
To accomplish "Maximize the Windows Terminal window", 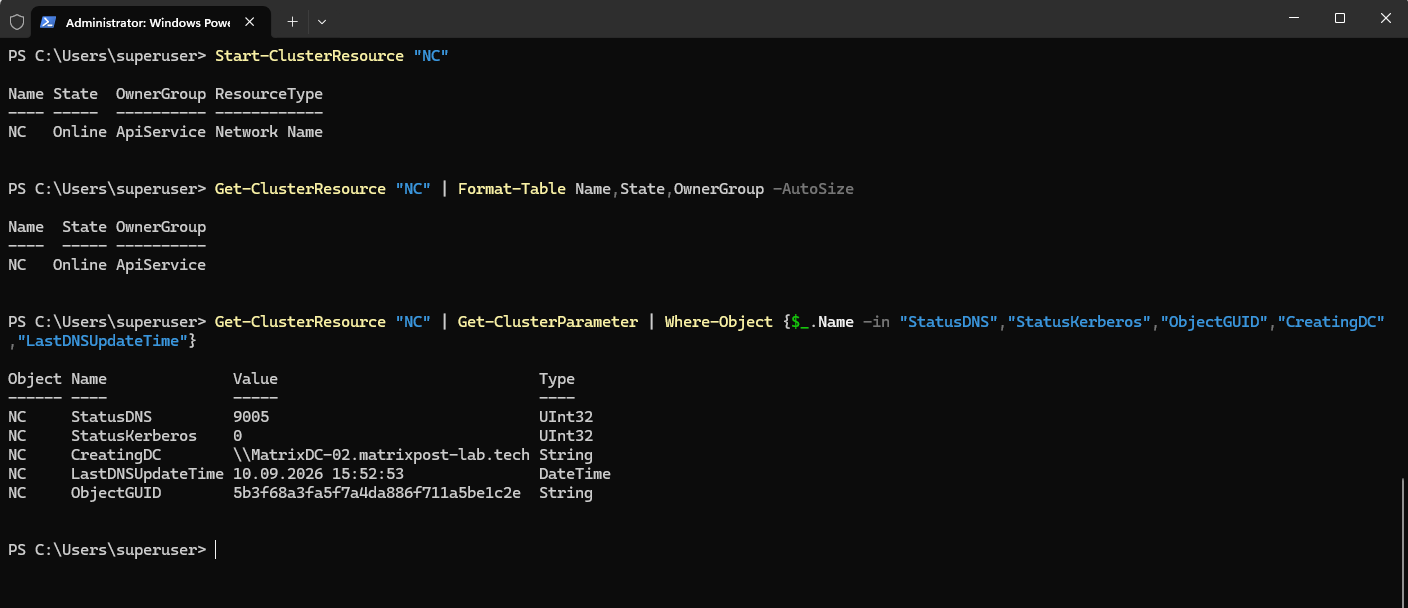I will [1340, 18].
